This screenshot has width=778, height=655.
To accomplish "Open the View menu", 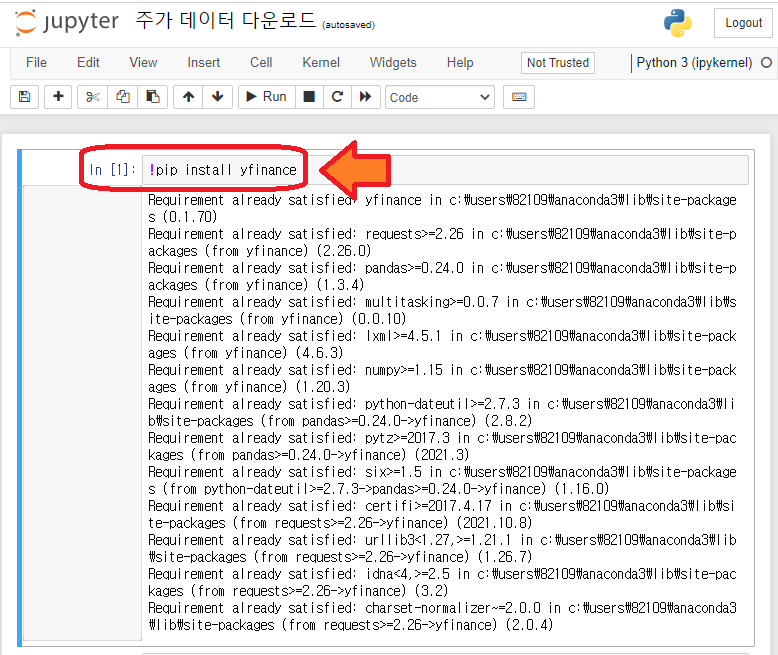I will tap(143, 63).
